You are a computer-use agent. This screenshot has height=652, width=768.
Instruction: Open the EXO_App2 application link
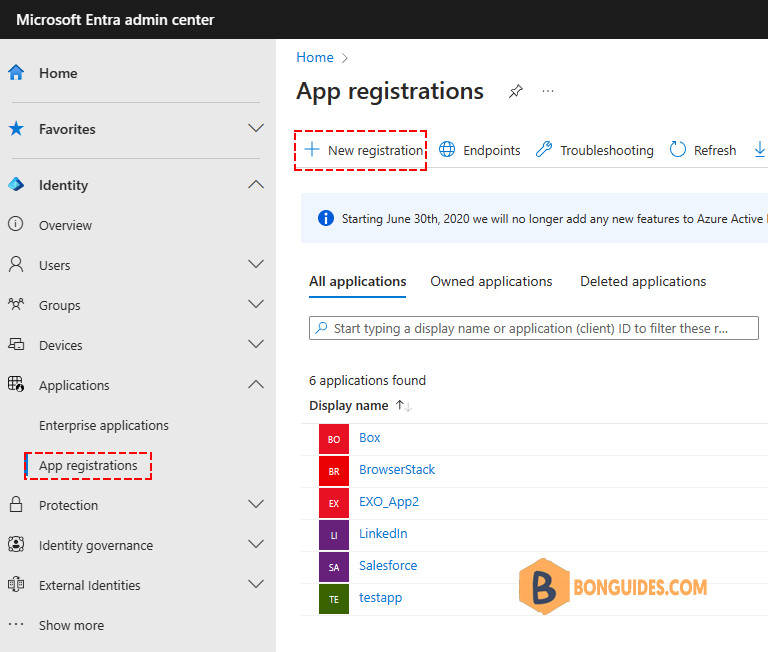389,502
